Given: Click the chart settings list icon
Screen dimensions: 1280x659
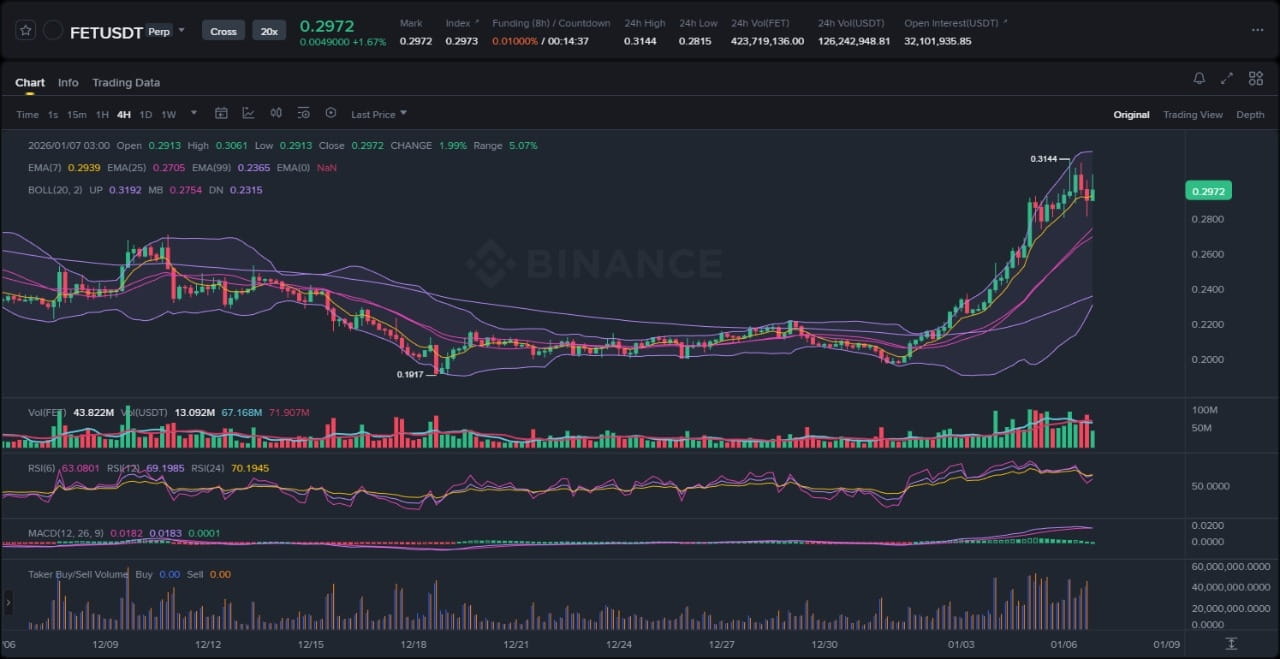Looking at the screenshot, I should [x=303, y=114].
